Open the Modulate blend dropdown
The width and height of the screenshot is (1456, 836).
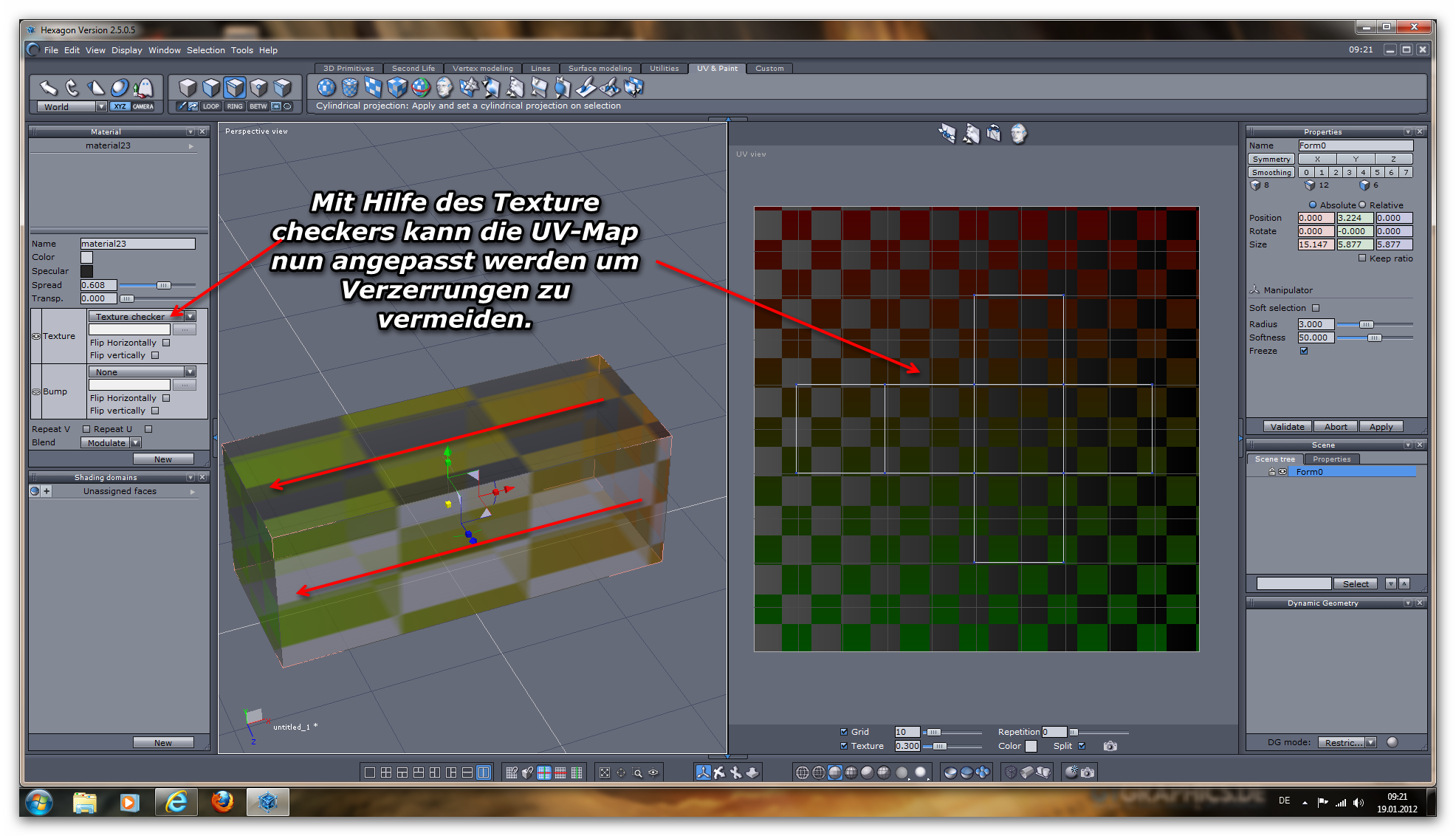(135, 443)
